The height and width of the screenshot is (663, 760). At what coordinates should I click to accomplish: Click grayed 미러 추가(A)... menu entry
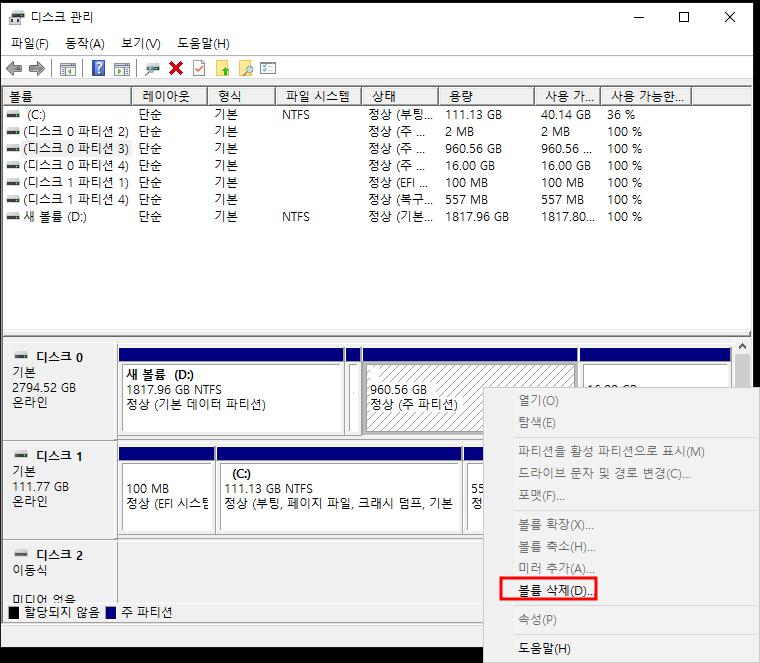click(556, 568)
